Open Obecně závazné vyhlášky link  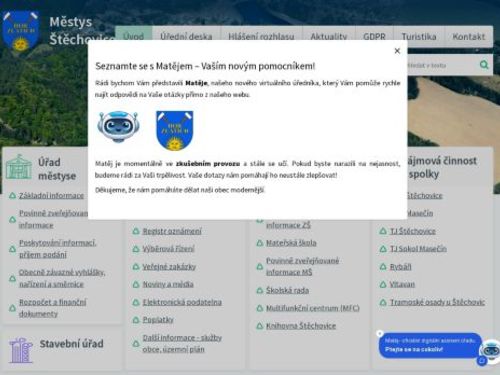(62, 278)
